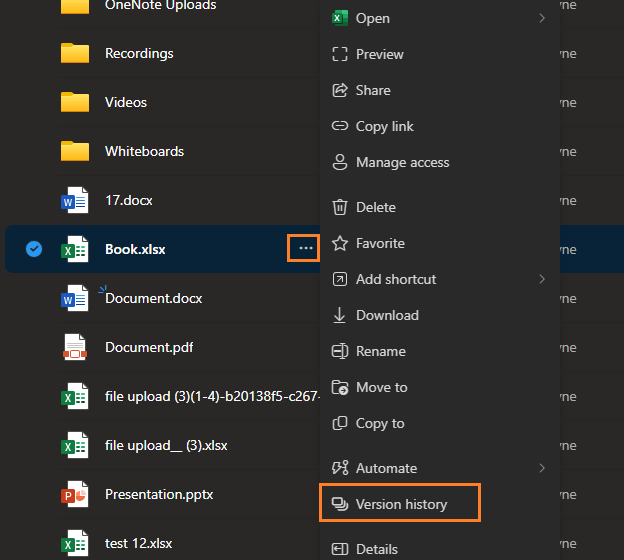The width and height of the screenshot is (624, 560).
Task: Open the three-dots menu for Book.xlsx
Action: point(305,248)
